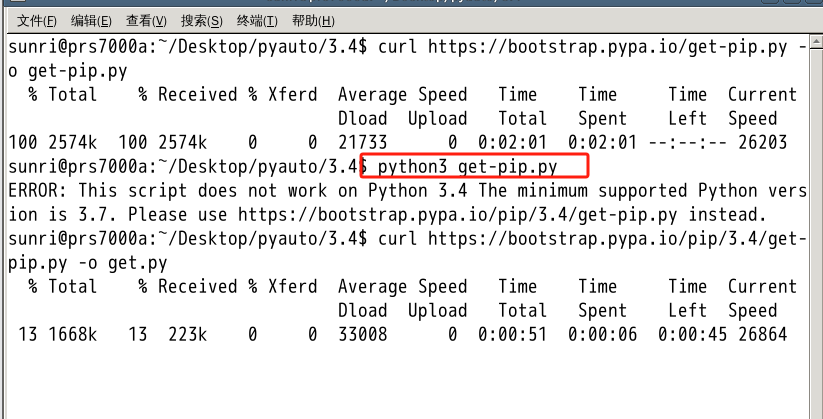Open the 帮助(H) menu

coord(312,20)
